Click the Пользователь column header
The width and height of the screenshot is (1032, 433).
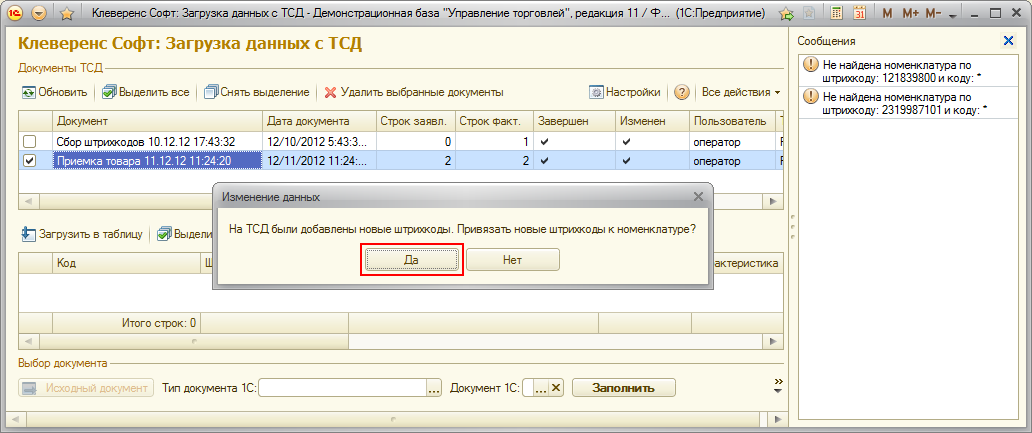(x=733, y=122)
